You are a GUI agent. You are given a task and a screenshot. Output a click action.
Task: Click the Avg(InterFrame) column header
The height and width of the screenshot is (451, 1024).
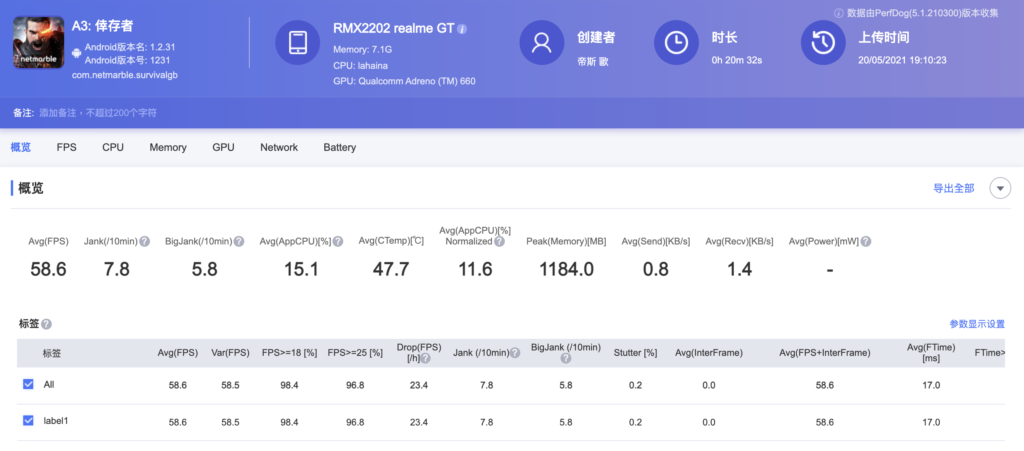(709, 353)
